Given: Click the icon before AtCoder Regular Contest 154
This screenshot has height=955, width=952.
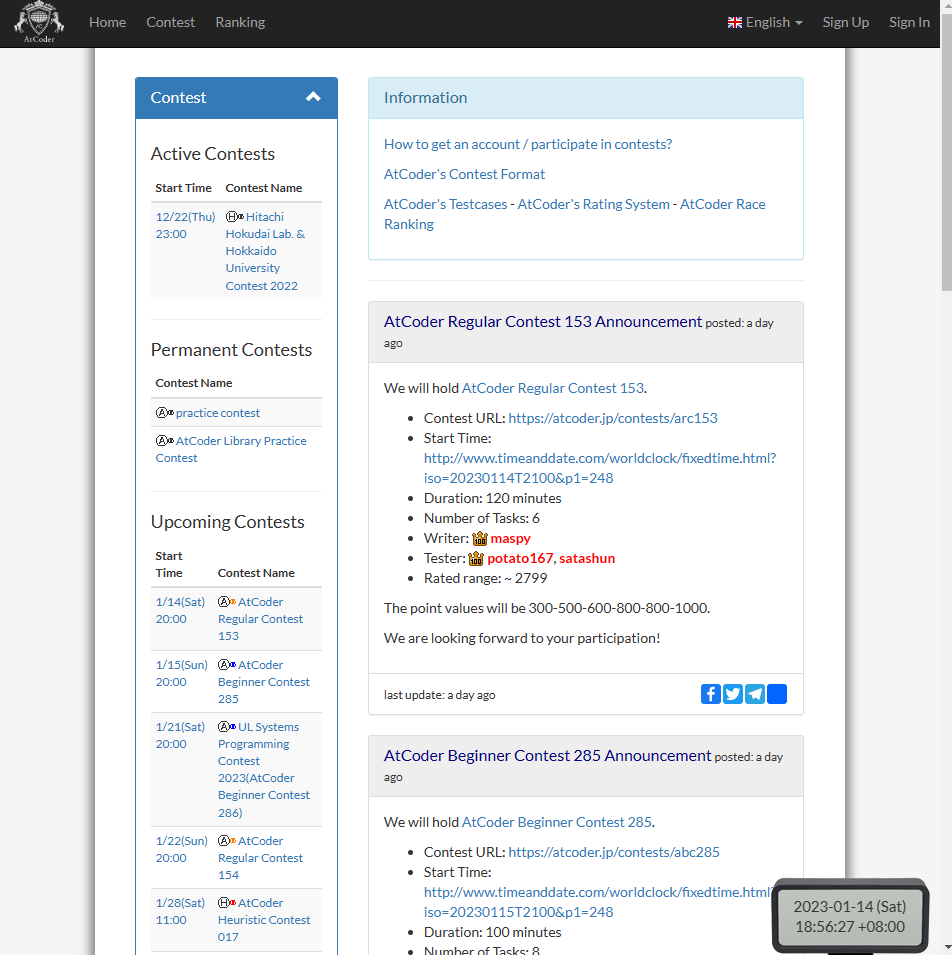Looking at the screenshot, I should (227, 841).
